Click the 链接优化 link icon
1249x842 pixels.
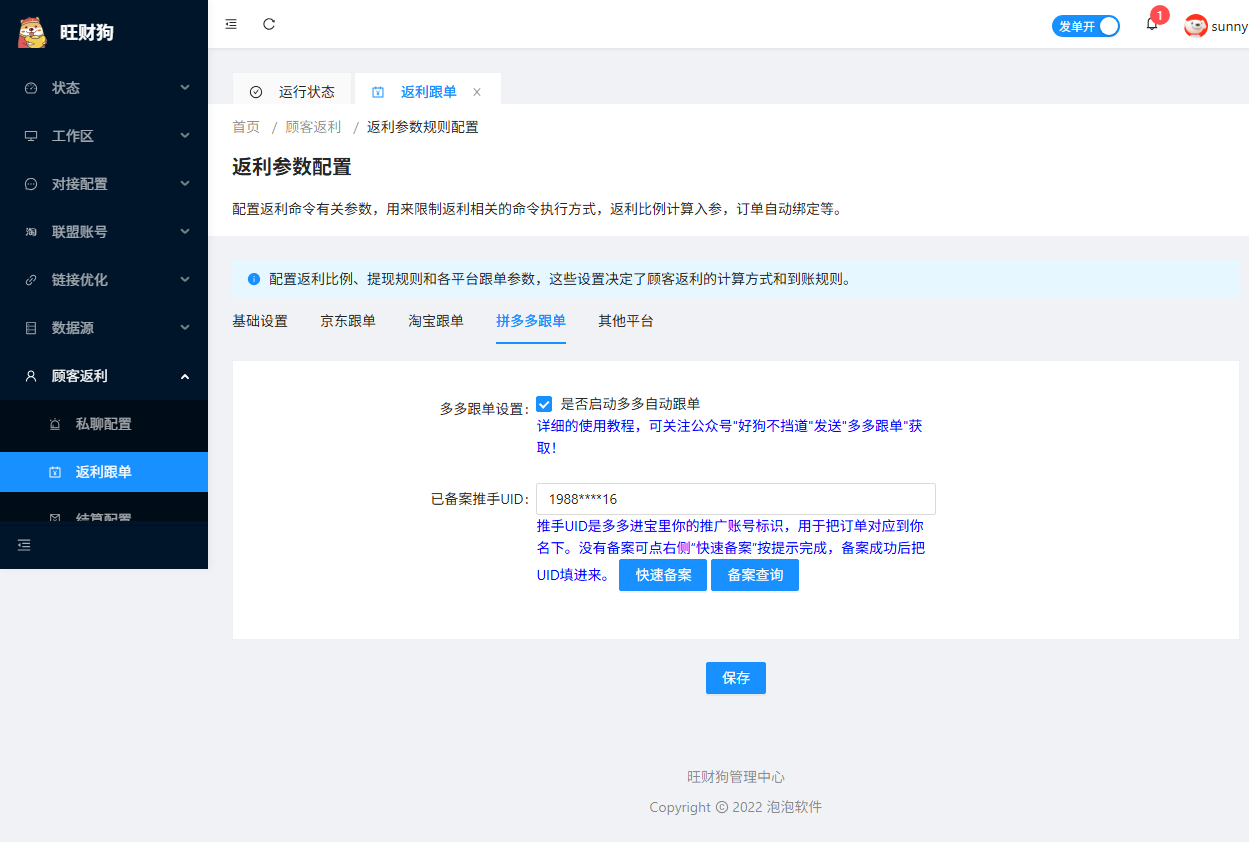click(x=31, y=280)
